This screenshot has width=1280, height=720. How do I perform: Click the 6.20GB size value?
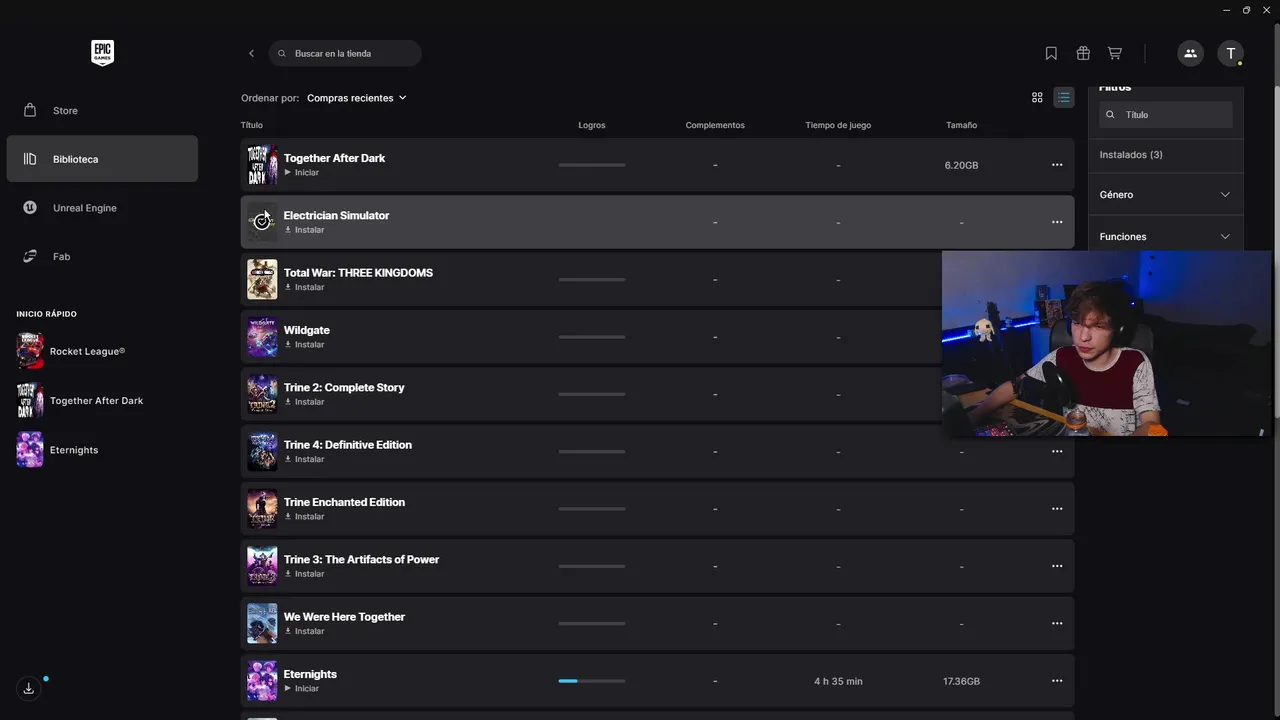click(x=961, y=165)
